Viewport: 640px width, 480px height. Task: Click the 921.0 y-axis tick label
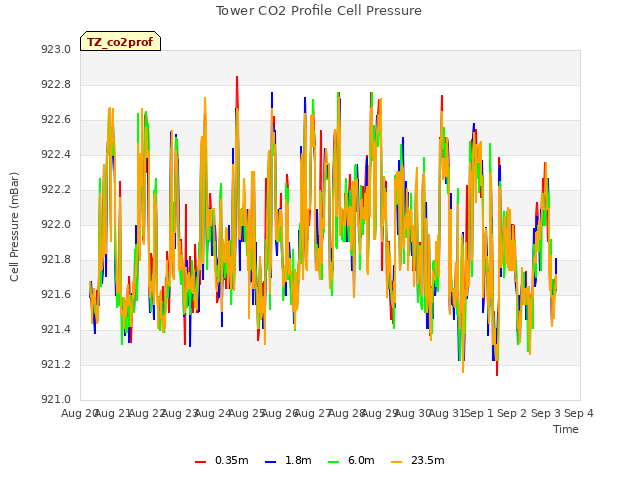click(x=56, y=399)
